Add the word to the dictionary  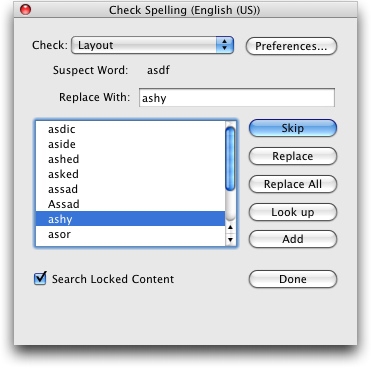click(x=293, y=239)
